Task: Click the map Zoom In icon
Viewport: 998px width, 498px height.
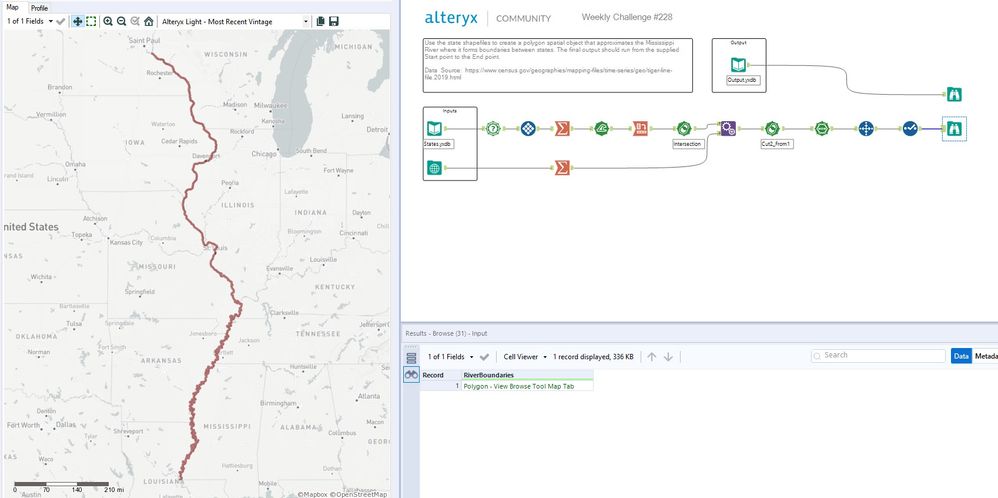Action: (108, 21)
